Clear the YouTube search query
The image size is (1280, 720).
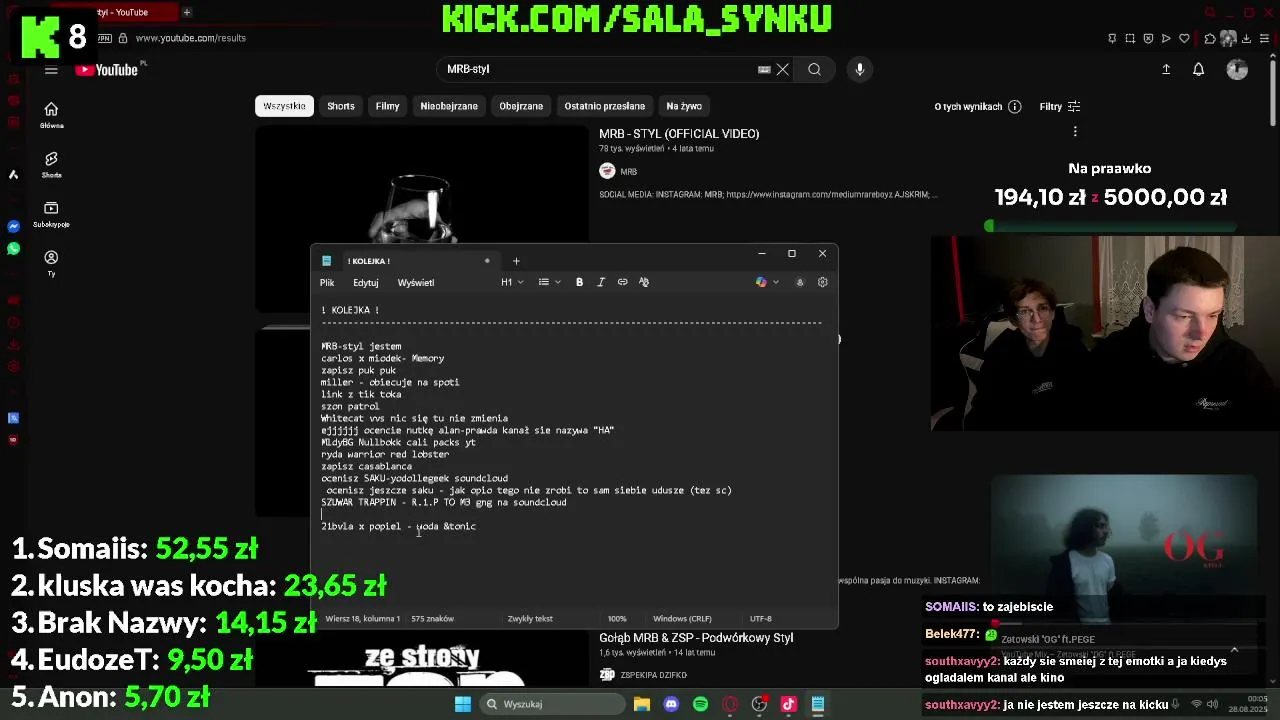[x=783, y=69]
